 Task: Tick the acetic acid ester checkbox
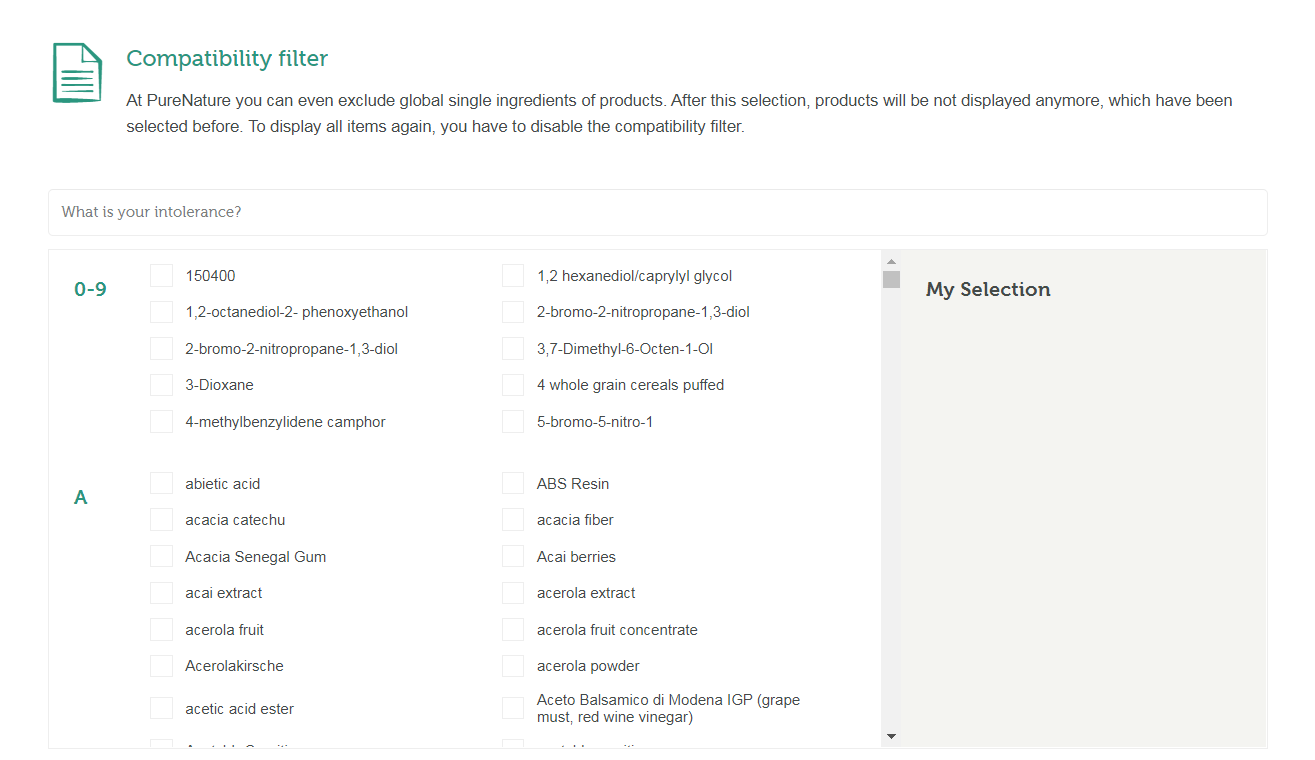pos(161,709)
